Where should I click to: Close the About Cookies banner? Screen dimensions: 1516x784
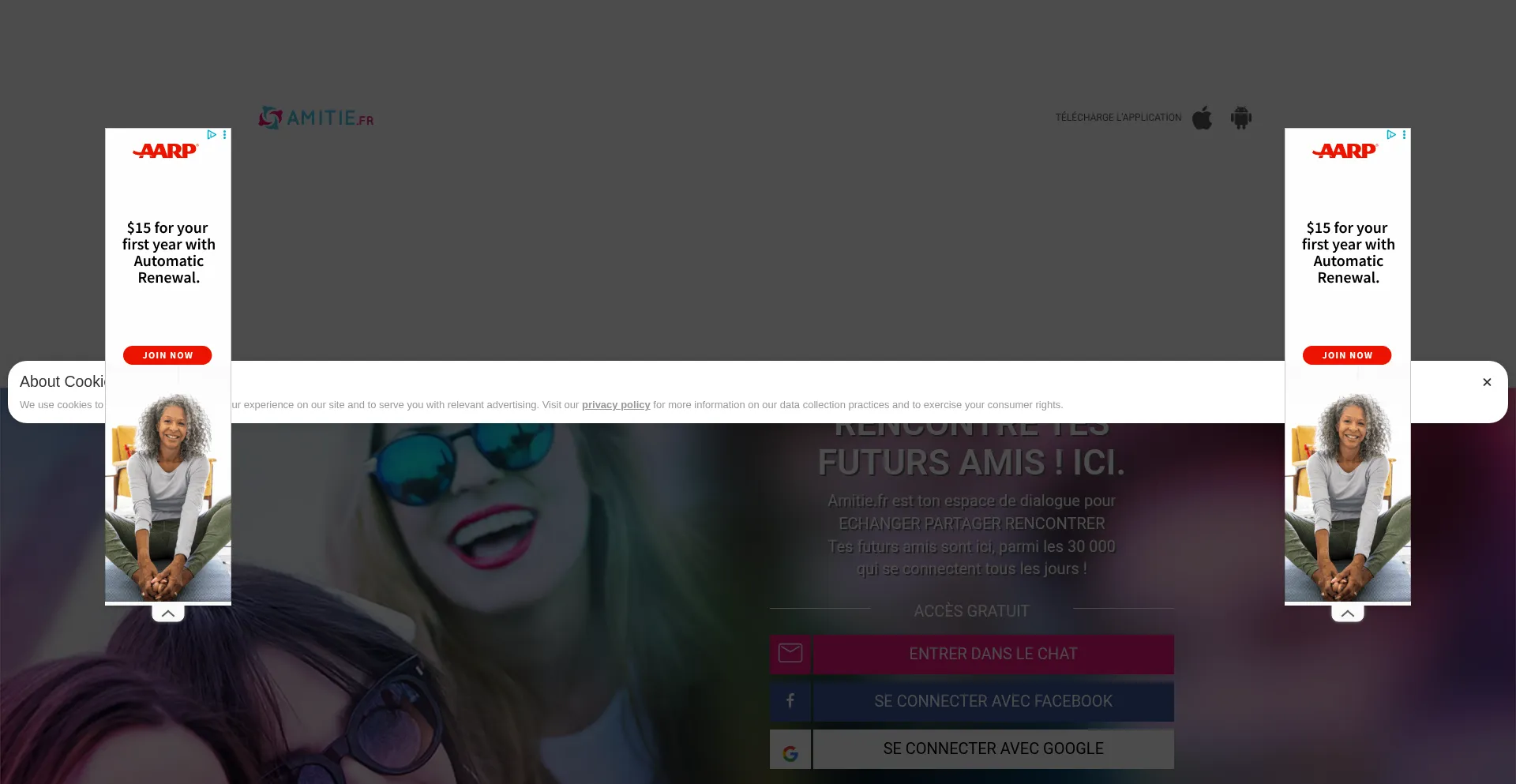click(x=1487, y=382)
